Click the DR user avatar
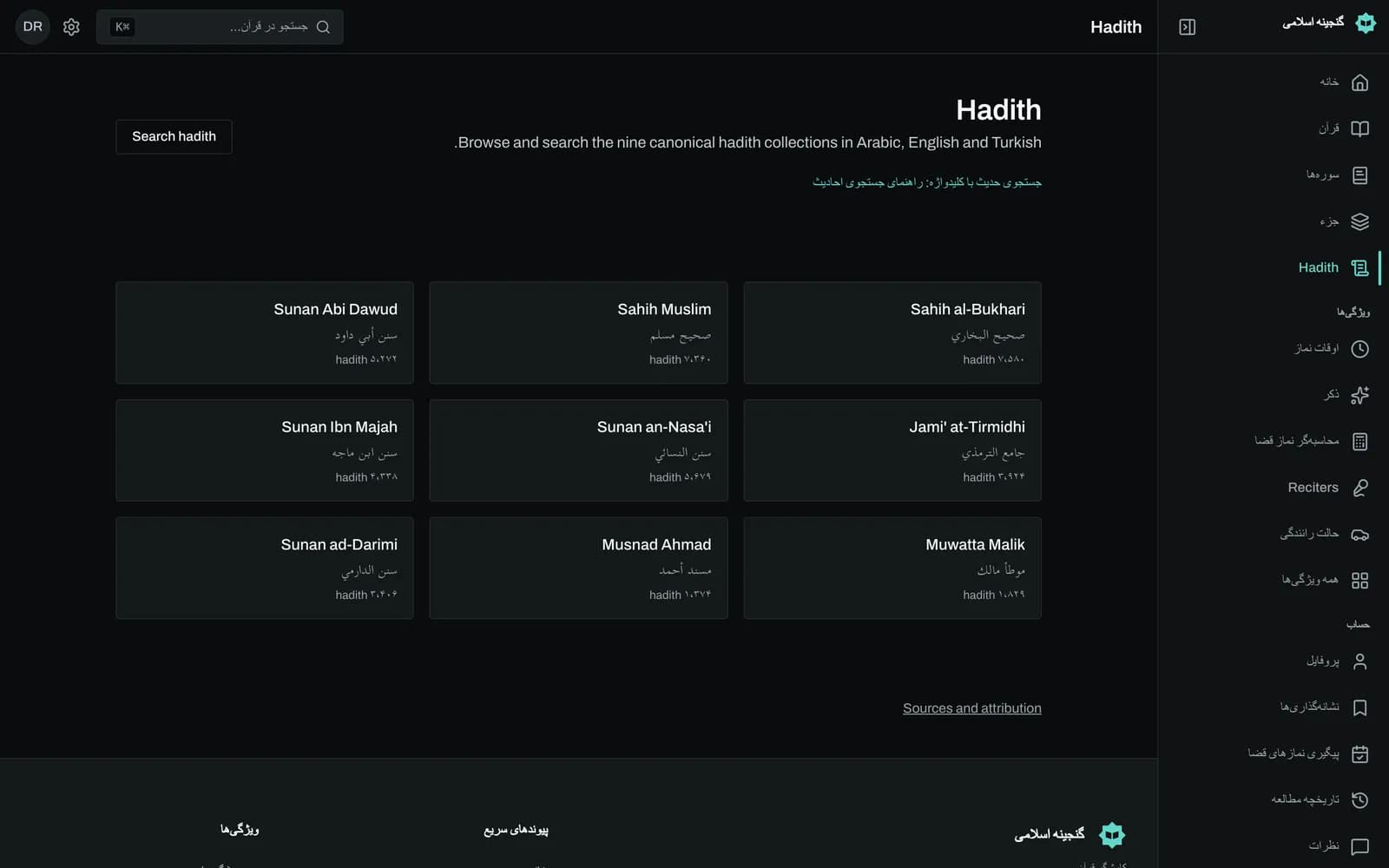The image size is (1389, 868). coord(33,27)
